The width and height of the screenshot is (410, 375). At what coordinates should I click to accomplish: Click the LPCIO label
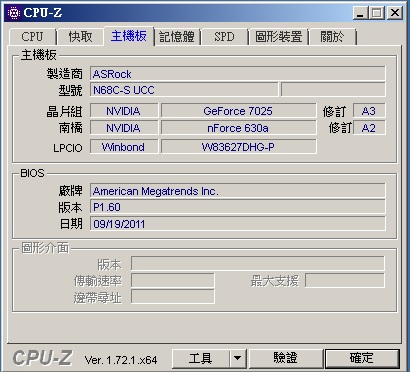(x=68, y=148)
